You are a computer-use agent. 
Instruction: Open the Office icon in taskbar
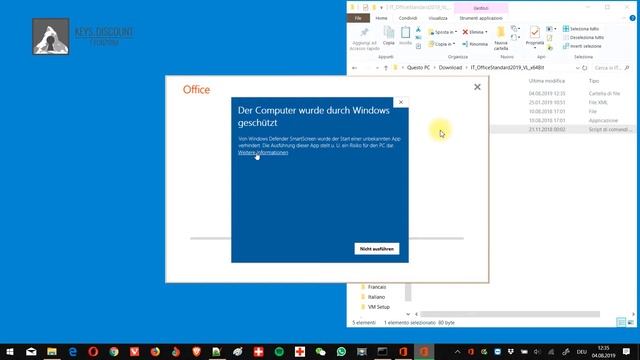[403, 351]
